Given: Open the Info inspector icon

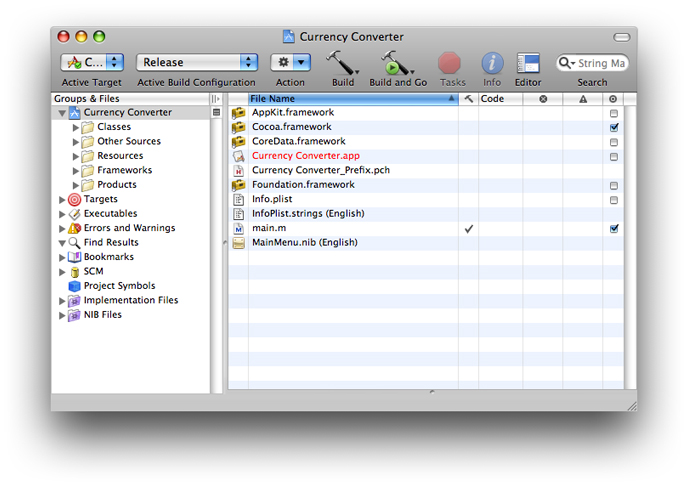Looking at the screenshot, I should coord(492,63).
